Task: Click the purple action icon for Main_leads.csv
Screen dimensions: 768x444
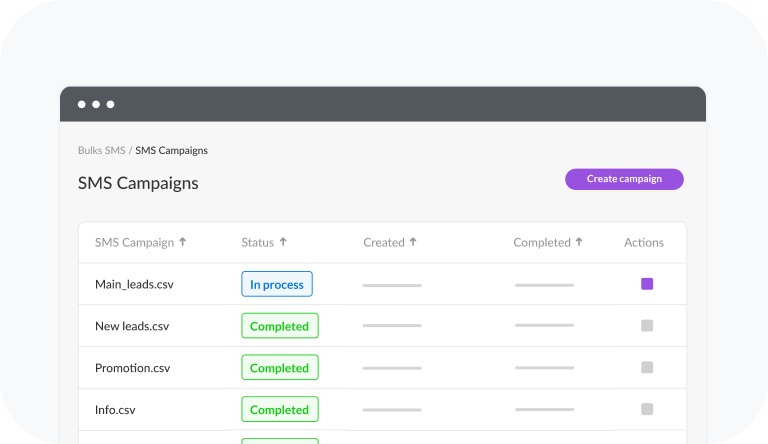Action: click(647, 284)
